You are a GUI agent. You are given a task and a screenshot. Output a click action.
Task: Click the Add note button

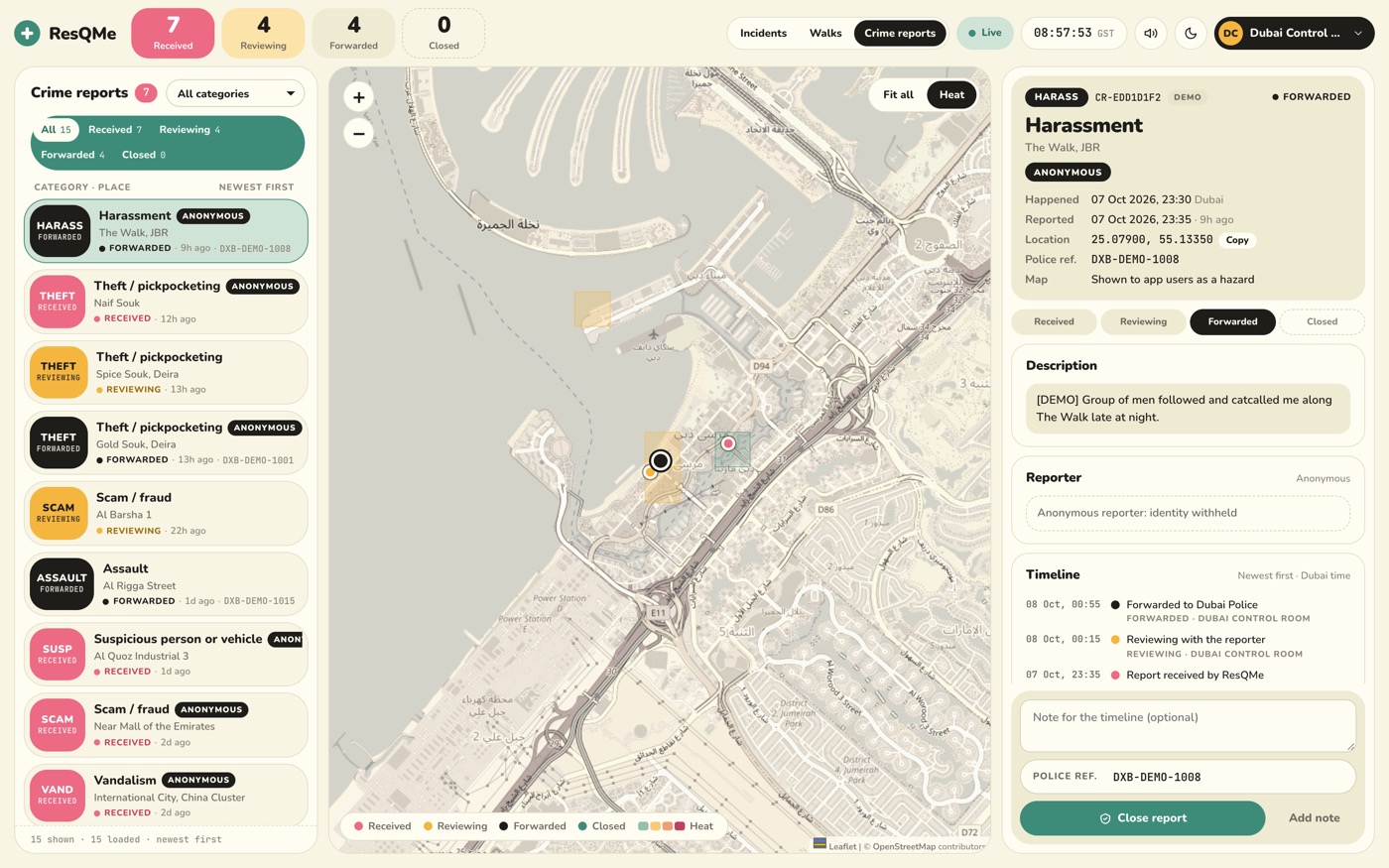(x=1314, y=818)
